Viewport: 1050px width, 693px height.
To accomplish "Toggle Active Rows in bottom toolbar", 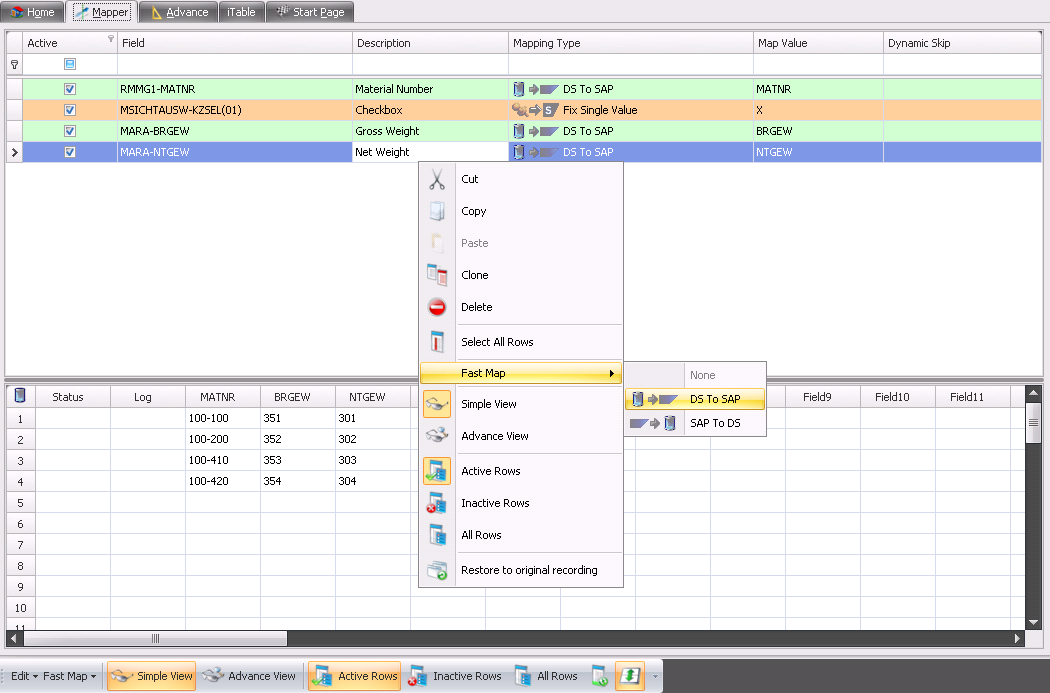I will click(x=354, y=676).
